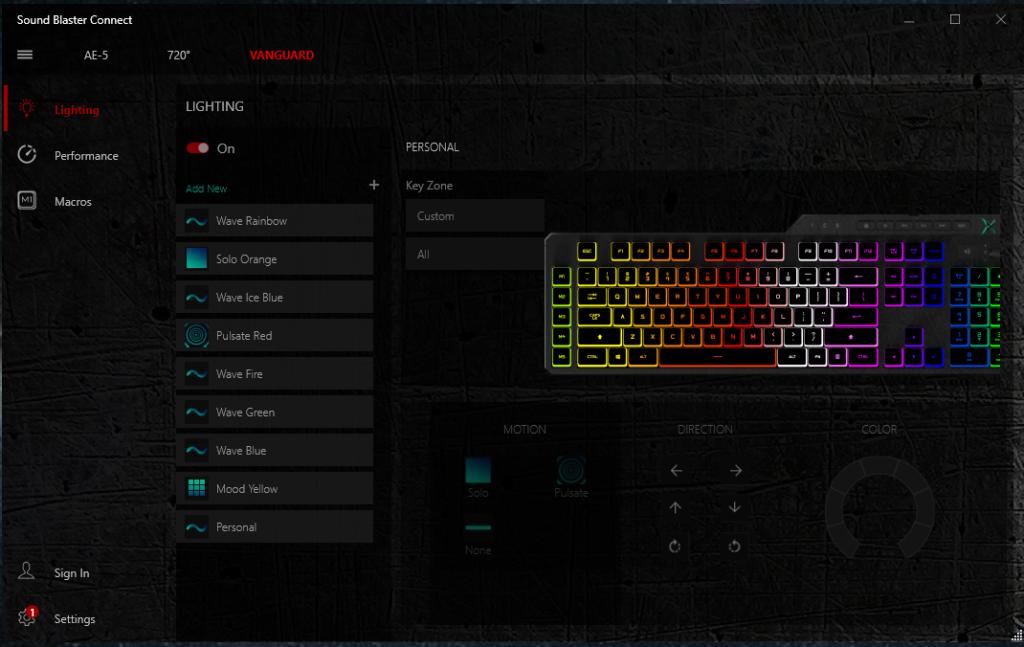Click the plus icon beside Add New

tap(374, 185)
